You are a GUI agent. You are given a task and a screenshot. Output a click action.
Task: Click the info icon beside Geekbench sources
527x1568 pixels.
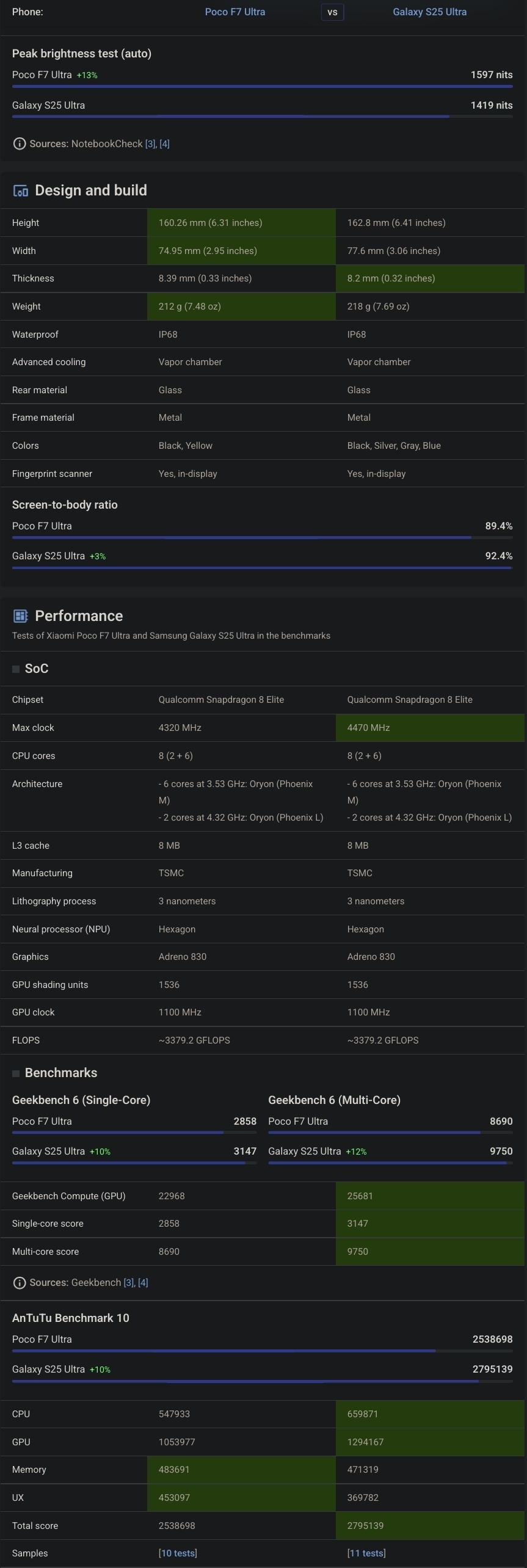[20, 1283]
